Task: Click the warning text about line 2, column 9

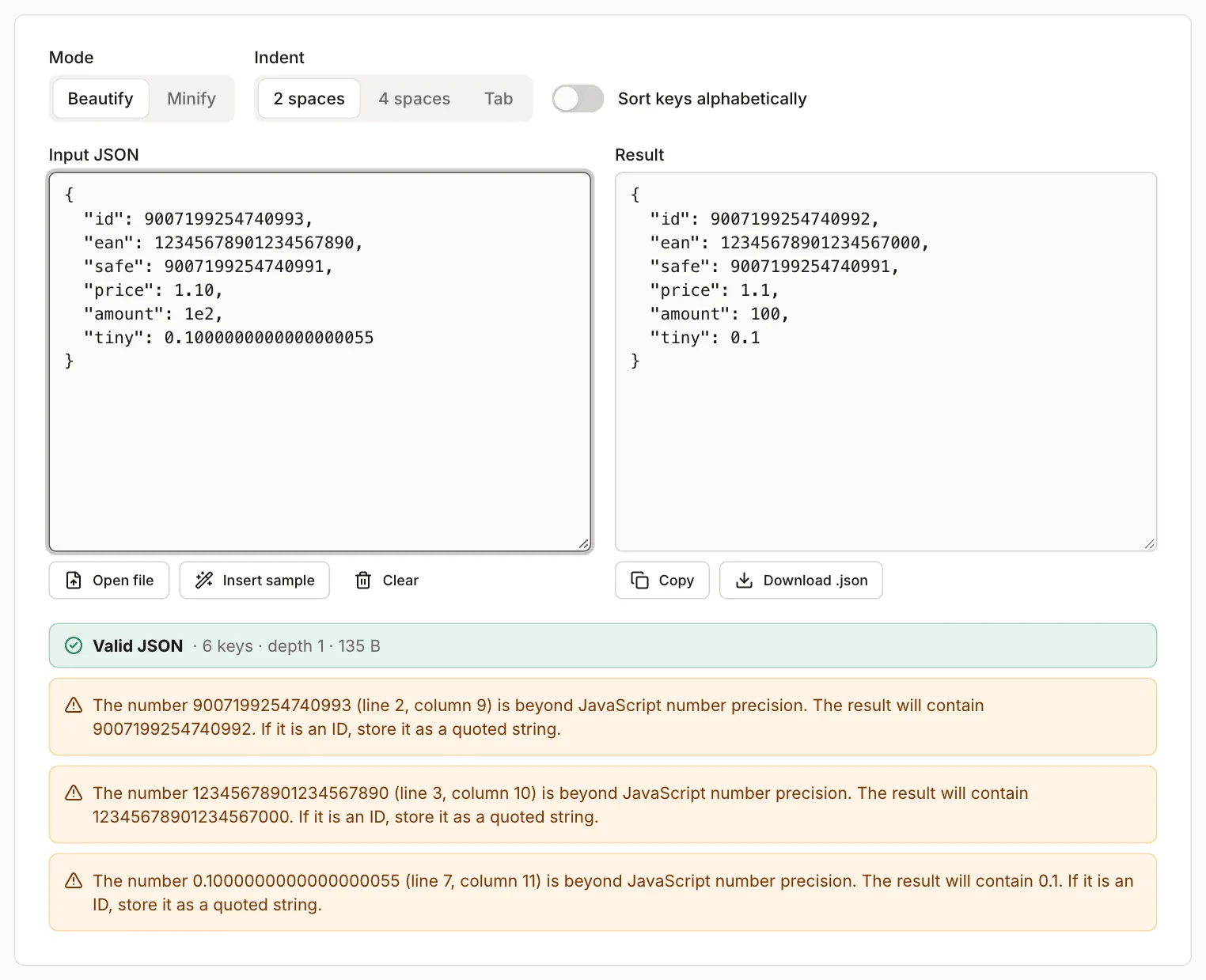Action: click(x=538, y=717)
